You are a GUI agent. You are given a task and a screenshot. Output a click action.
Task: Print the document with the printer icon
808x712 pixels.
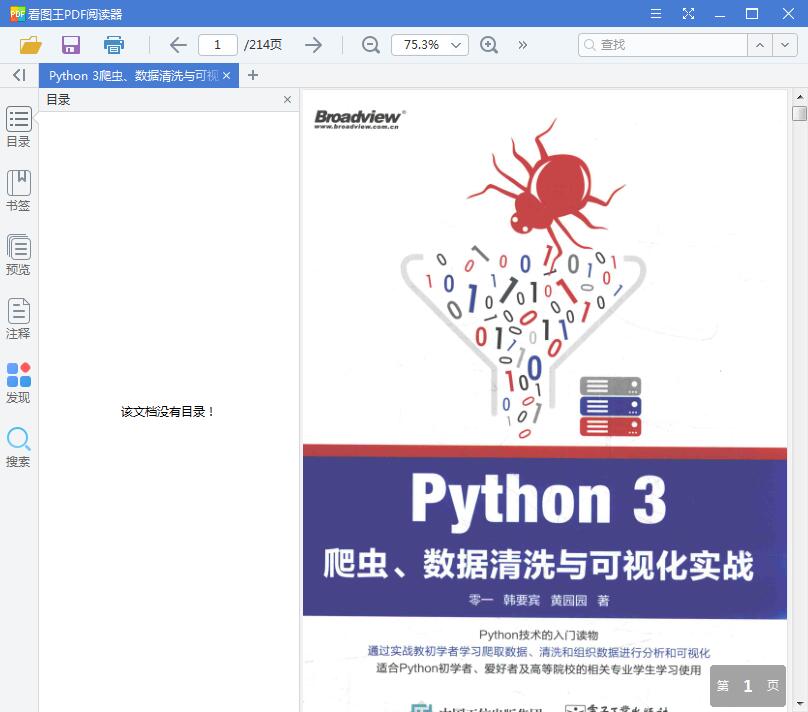pyautogui.click(x=114, y=45)
